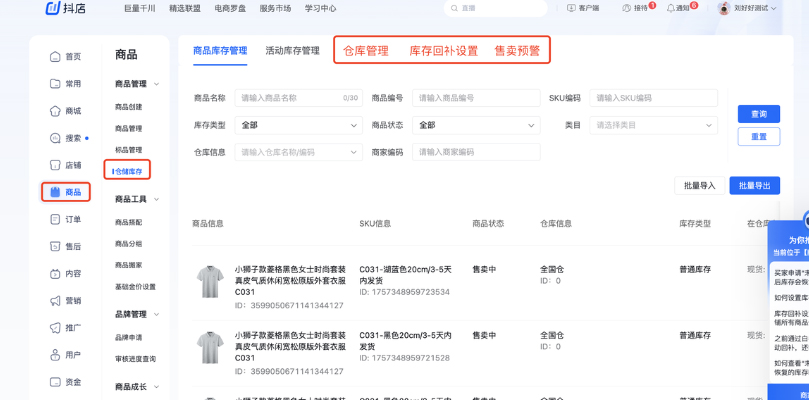Collapse the 商品成长 section
The image size is (809, 400).
[x=156, y=387]
